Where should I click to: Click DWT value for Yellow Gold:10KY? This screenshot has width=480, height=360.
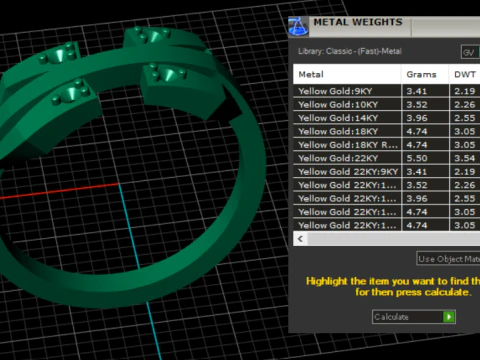tap(465, 105)
